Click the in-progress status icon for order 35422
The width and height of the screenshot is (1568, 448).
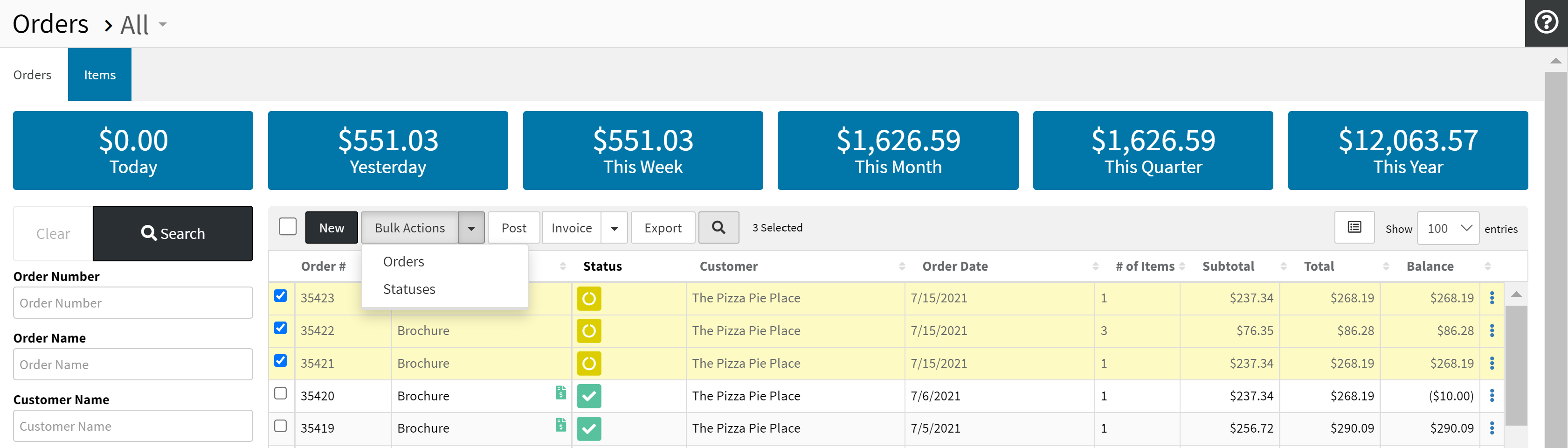(588, 331)
